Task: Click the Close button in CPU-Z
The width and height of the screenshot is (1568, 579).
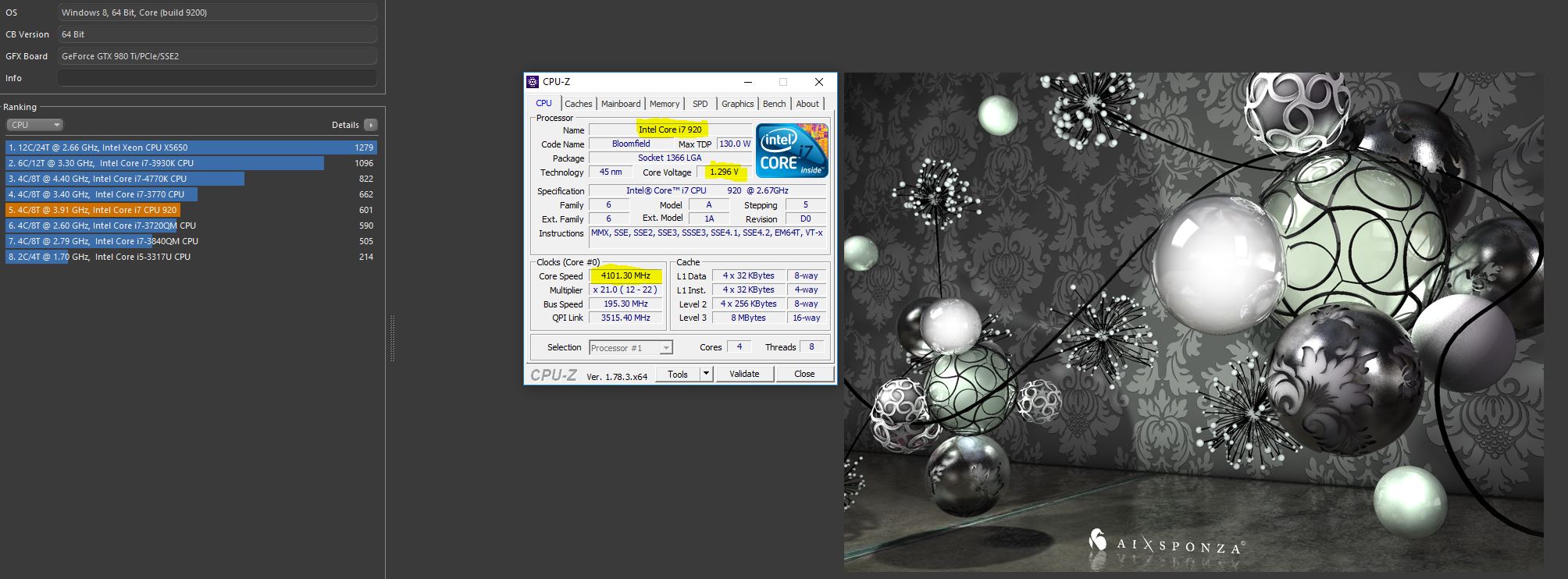Action: pyautogui.click(x=804, y=374)
